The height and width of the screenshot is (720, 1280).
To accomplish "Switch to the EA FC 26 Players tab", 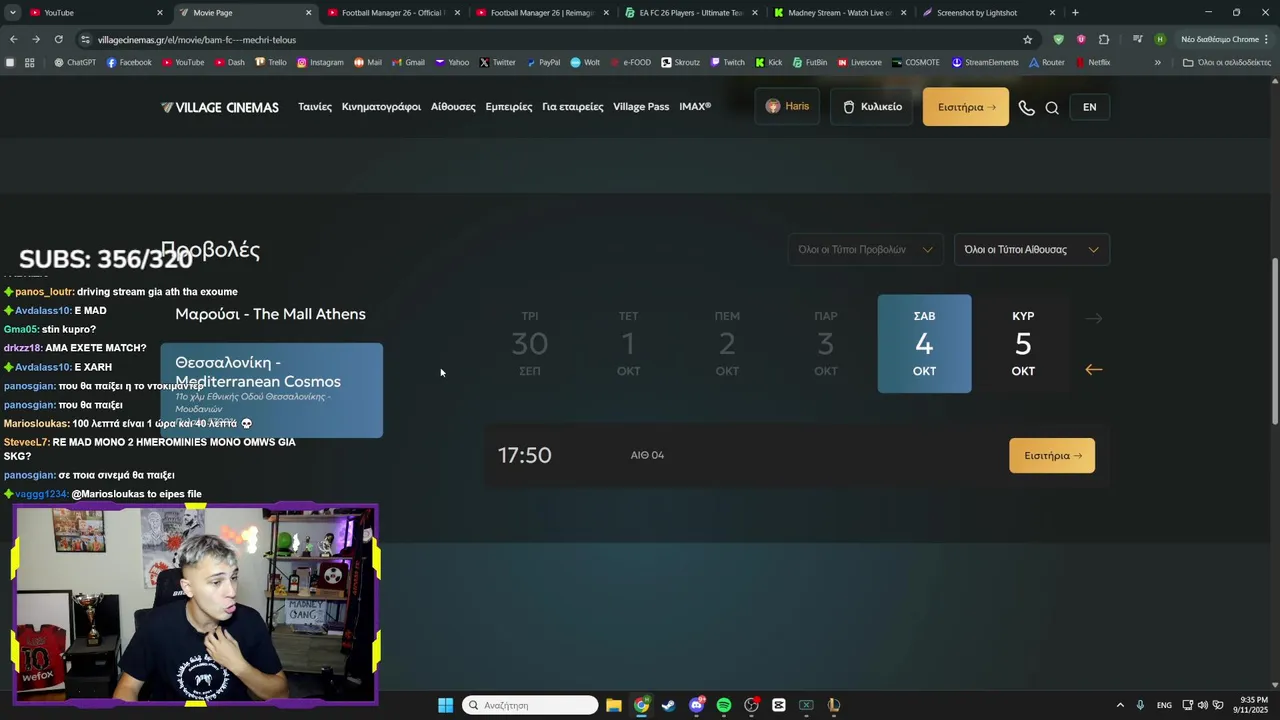I will [692, 12].
